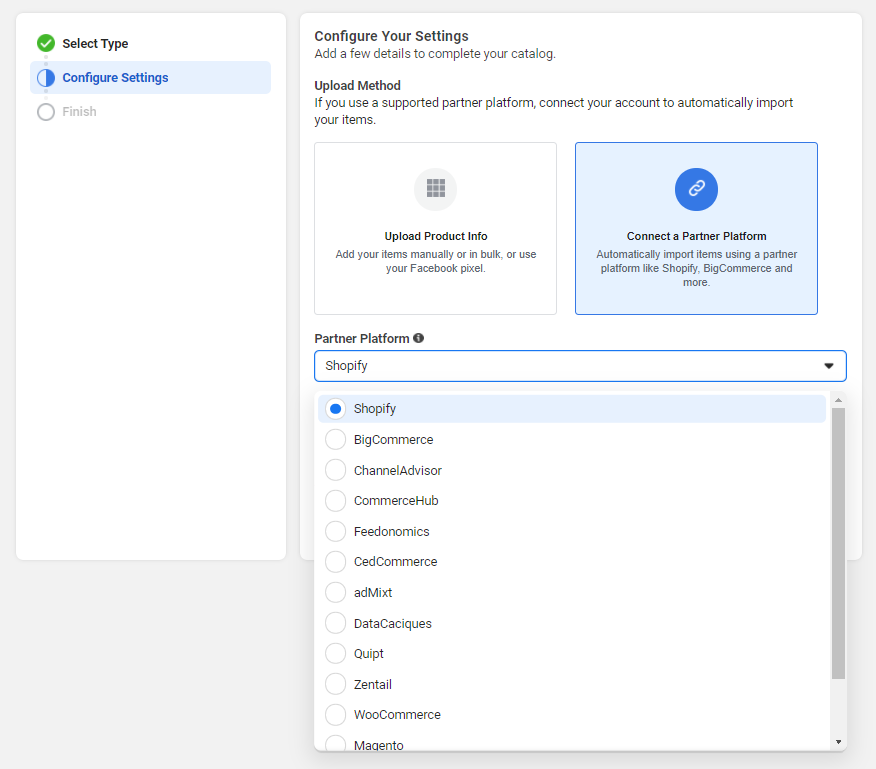Click the green checkmark beside Select Type
This screenshot has height=769, width=876.
click(46, 43)
